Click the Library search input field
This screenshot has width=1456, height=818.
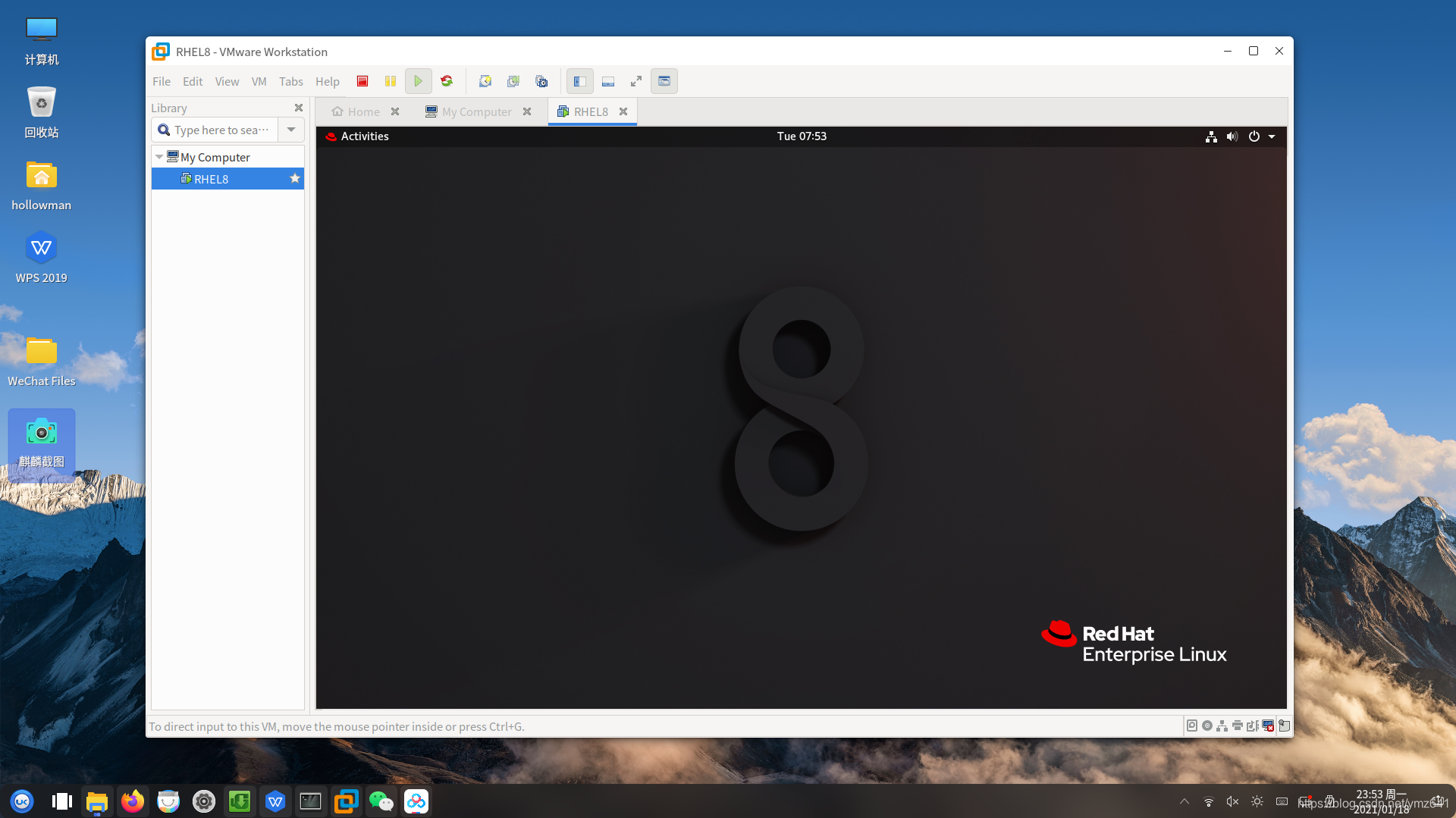pyautogui.click(x=215, y=130)
